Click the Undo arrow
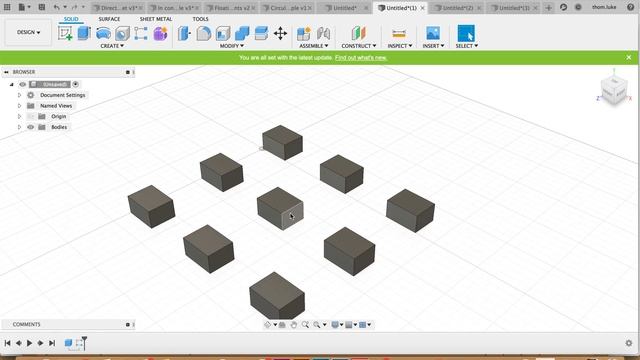The width and height of the screenshot is (640, 360). tap(56, 7)
